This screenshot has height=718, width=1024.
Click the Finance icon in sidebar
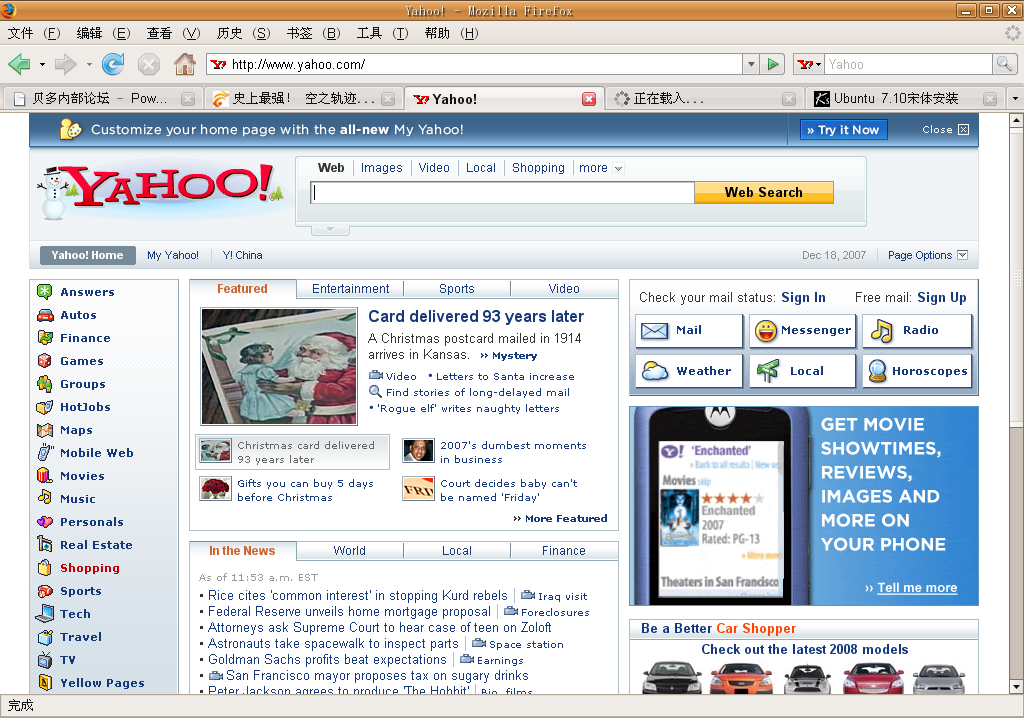point(44,338)
